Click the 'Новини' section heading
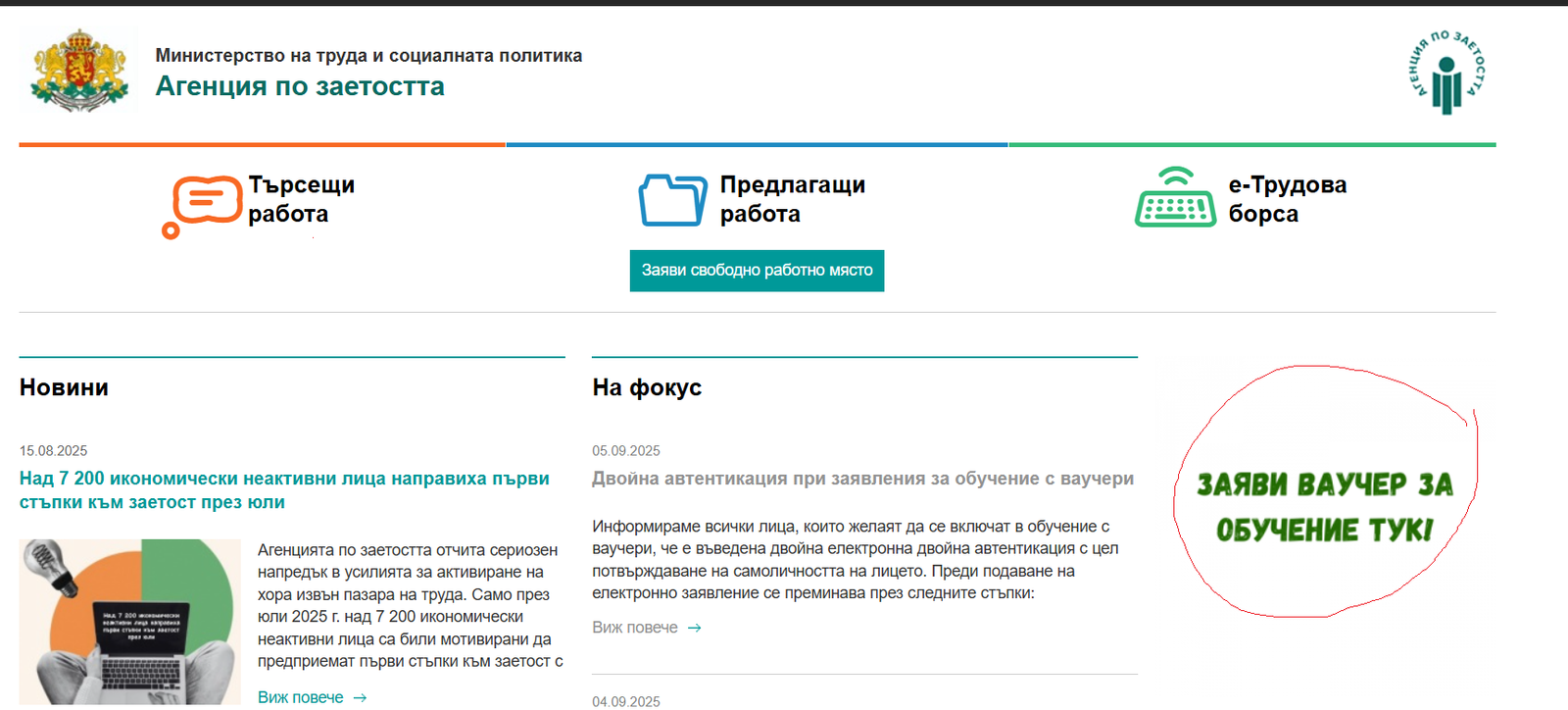This screenshot has width=1568, height=710. [64, 387]
